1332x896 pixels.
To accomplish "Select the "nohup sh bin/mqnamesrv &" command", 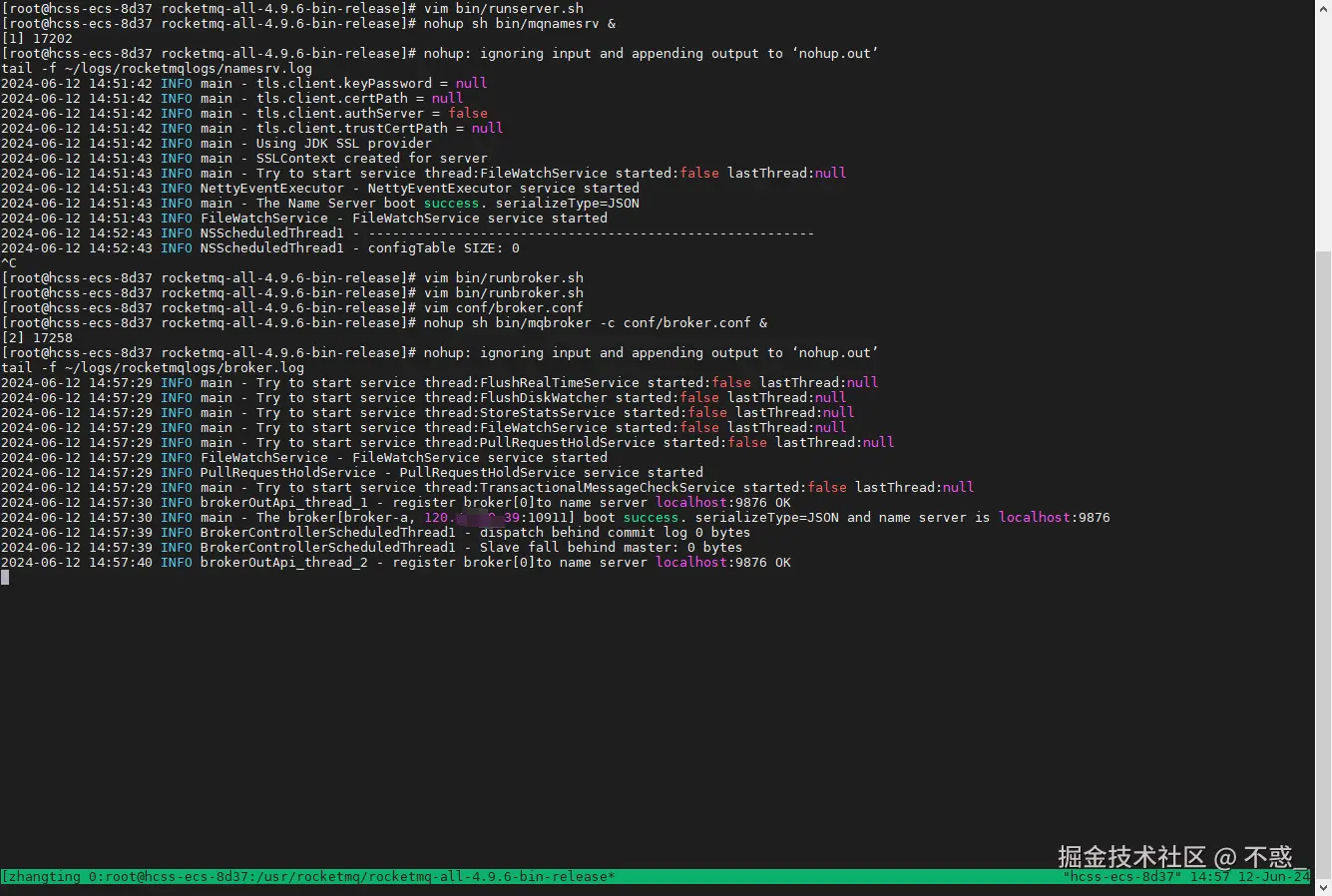I will [520, 23].
